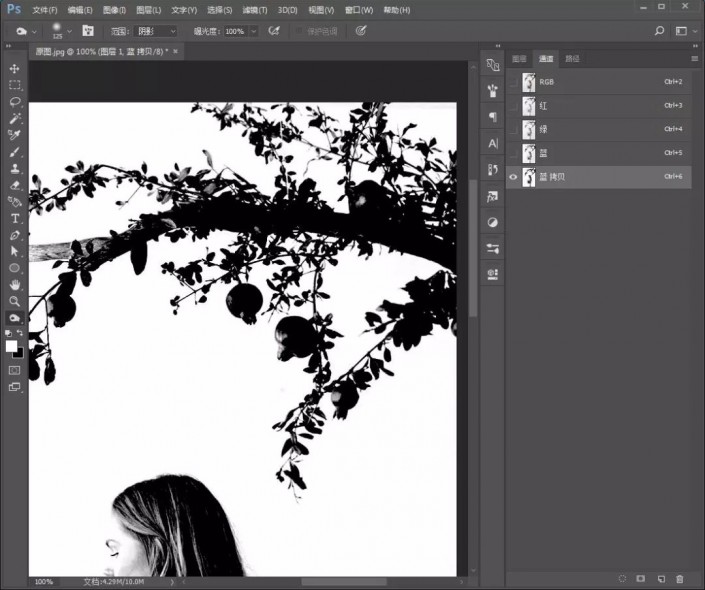Select the Lasso tool

click(15, 101)
